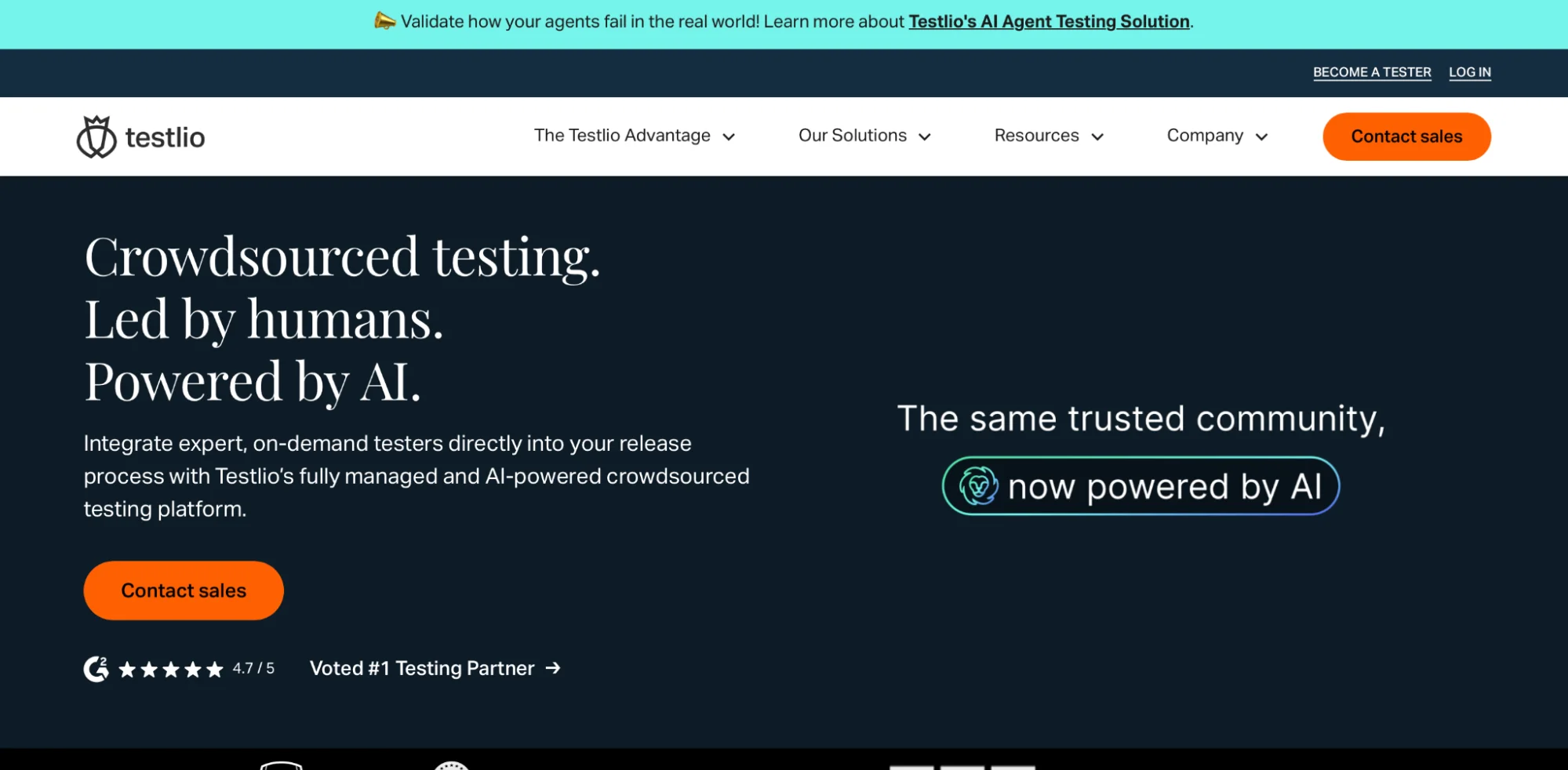Click the 'Crowdsourced testing.' headline text
1568x770 pixels.
pyautogui.click(x=342, y=257)
